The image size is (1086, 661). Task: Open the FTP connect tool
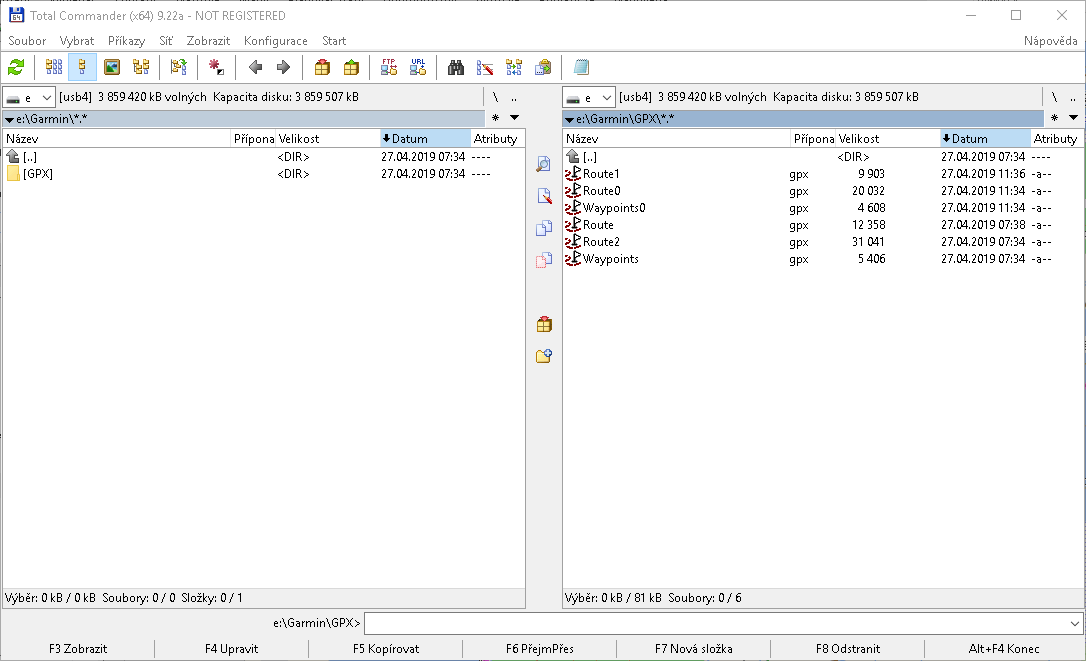389,67
